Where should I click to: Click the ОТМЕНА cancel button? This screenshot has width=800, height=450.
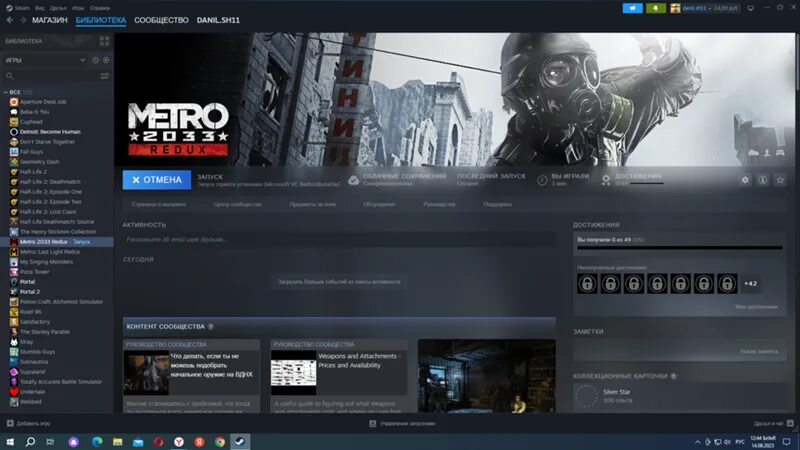coord(157,180)
